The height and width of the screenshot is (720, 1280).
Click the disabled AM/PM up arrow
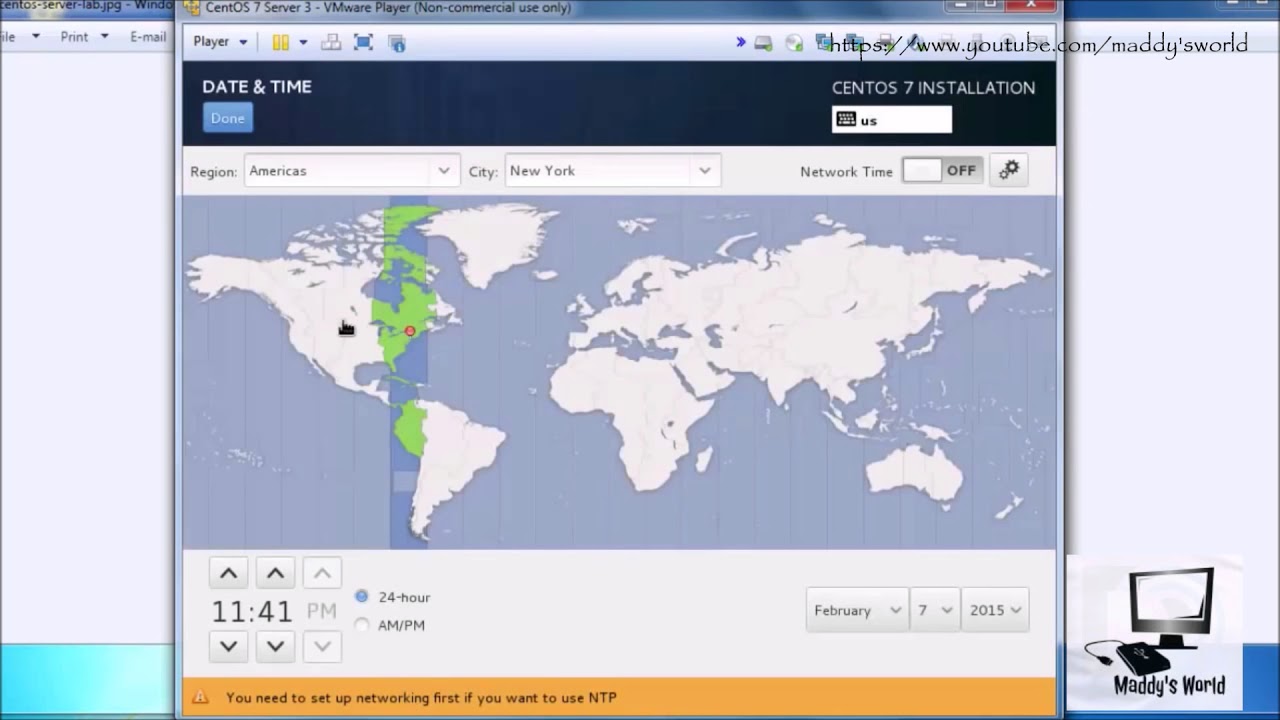(322, 574)
